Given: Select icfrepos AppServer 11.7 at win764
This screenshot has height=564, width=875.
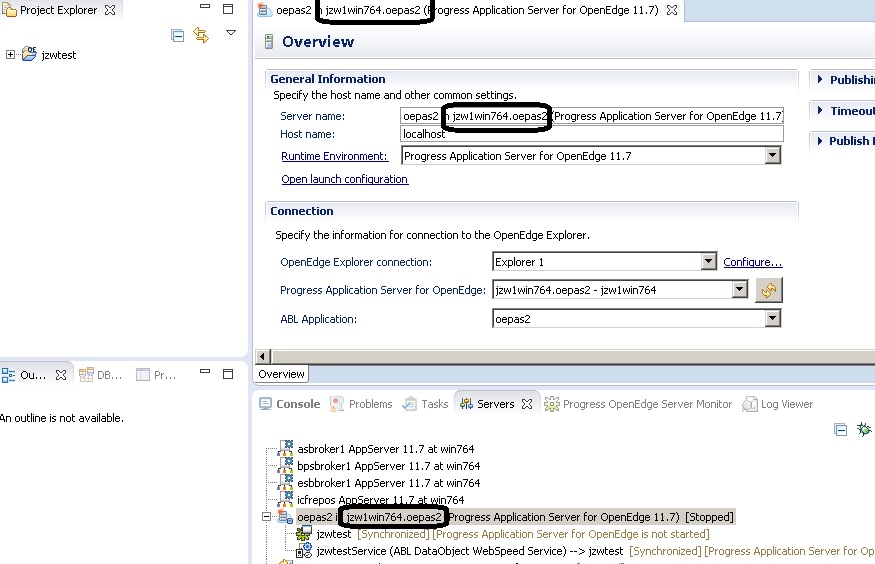Looking at the screenshot, I should [381, 500].
